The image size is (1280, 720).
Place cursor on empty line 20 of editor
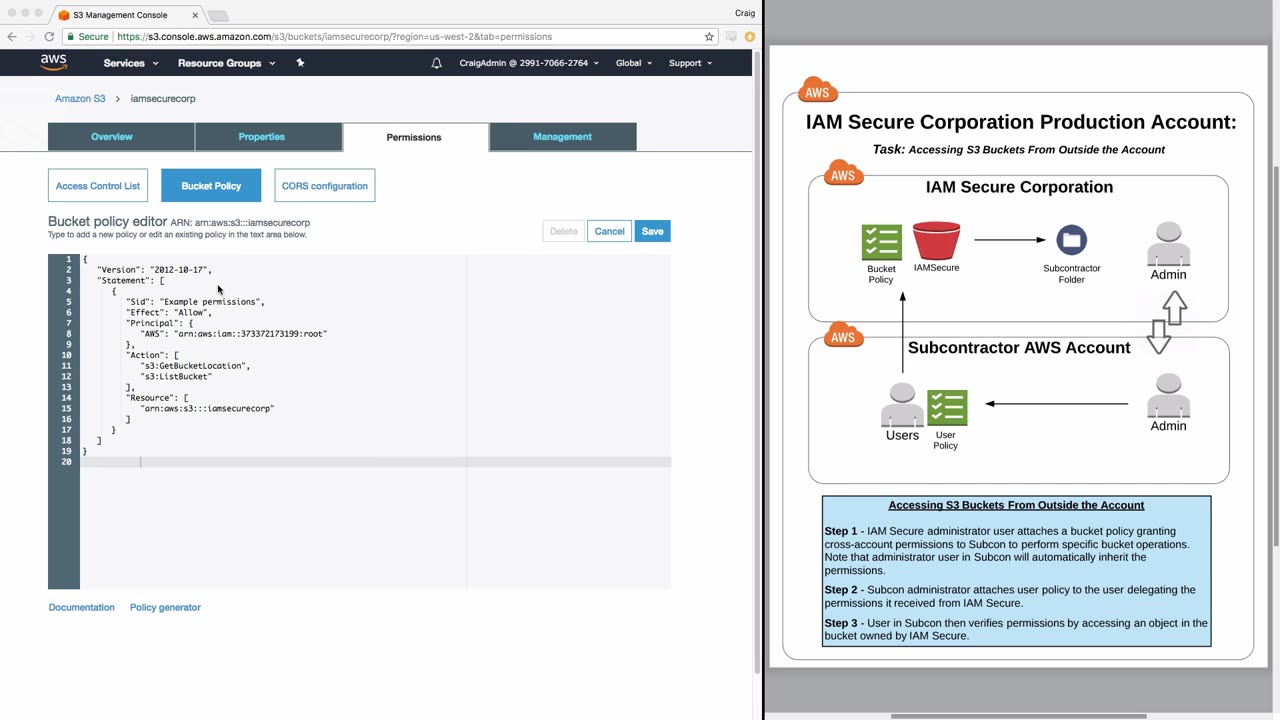click(375, 462)
